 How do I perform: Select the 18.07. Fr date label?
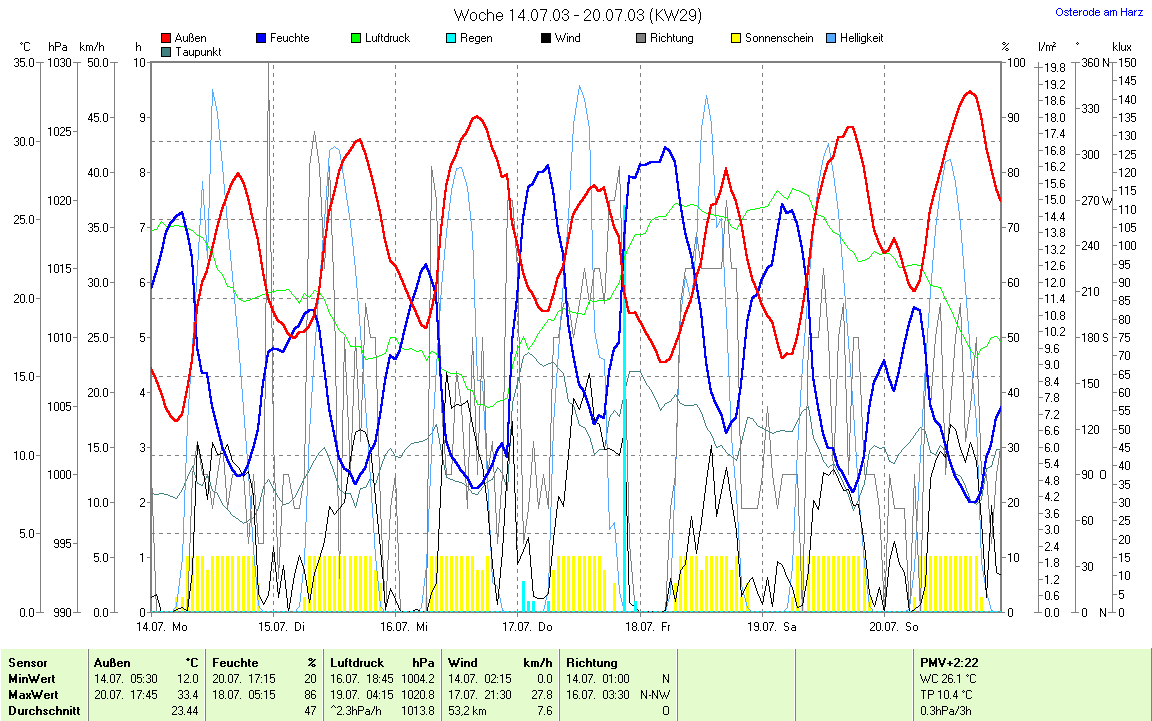[648, 627]
